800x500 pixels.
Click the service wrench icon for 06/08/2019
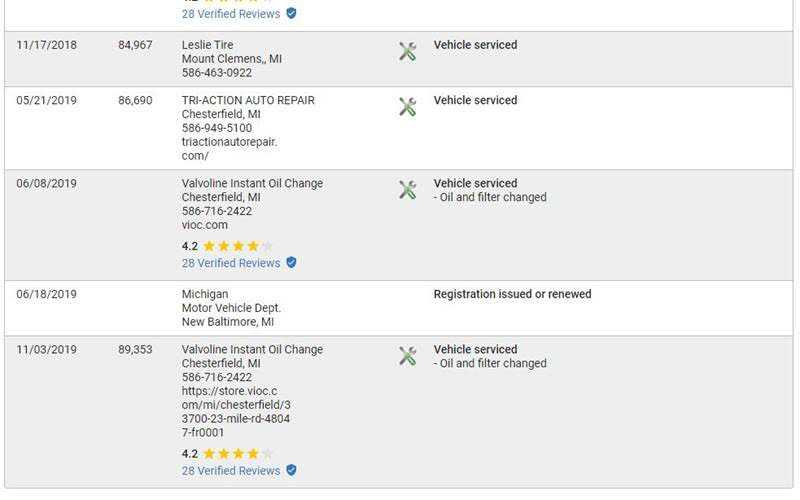click(x=407, y=189)
